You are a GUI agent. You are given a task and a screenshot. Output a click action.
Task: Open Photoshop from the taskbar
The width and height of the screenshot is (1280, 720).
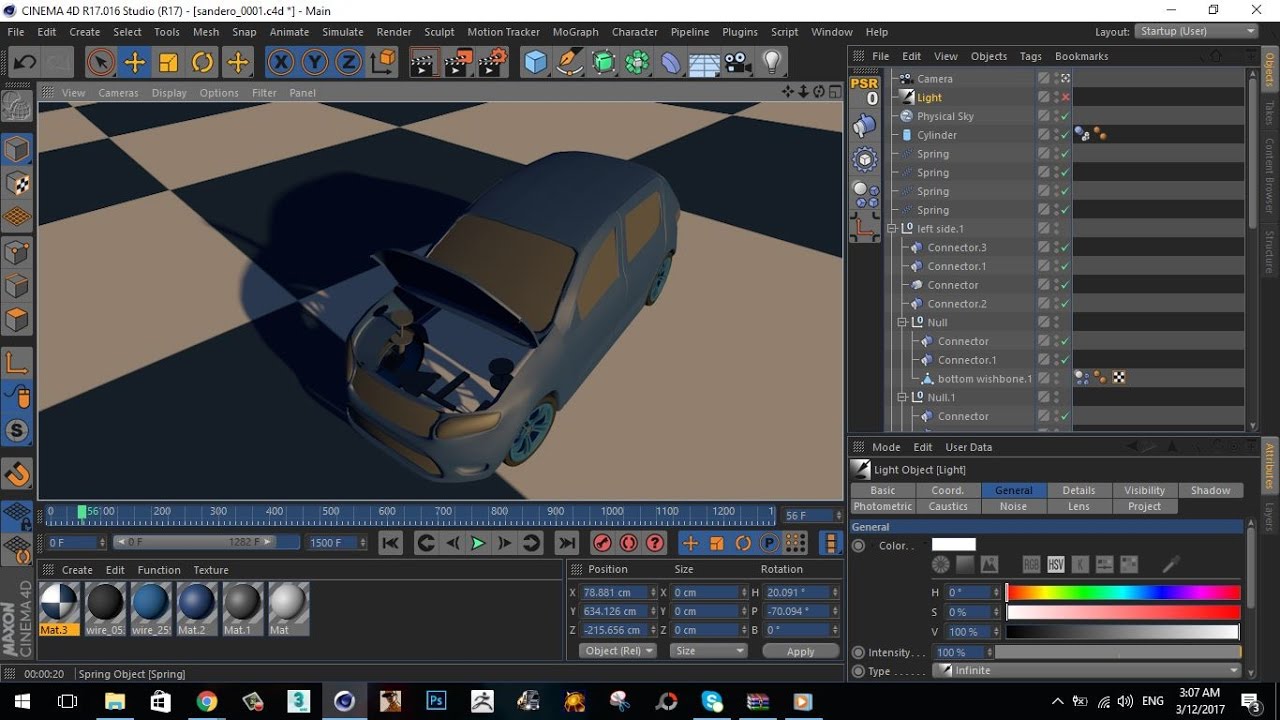coord(436,701)
